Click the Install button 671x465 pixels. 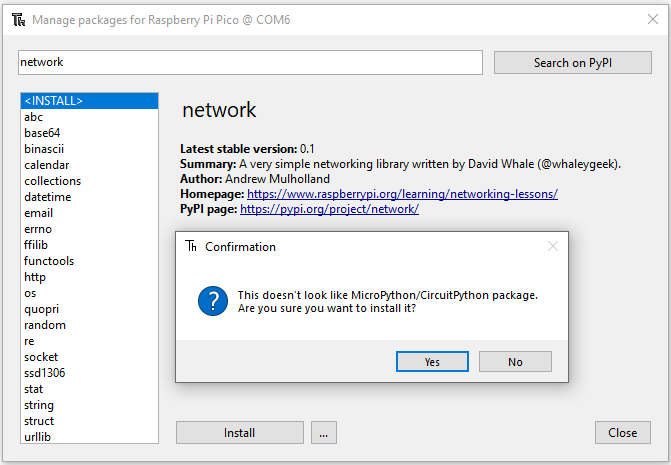tap(239, 433)
